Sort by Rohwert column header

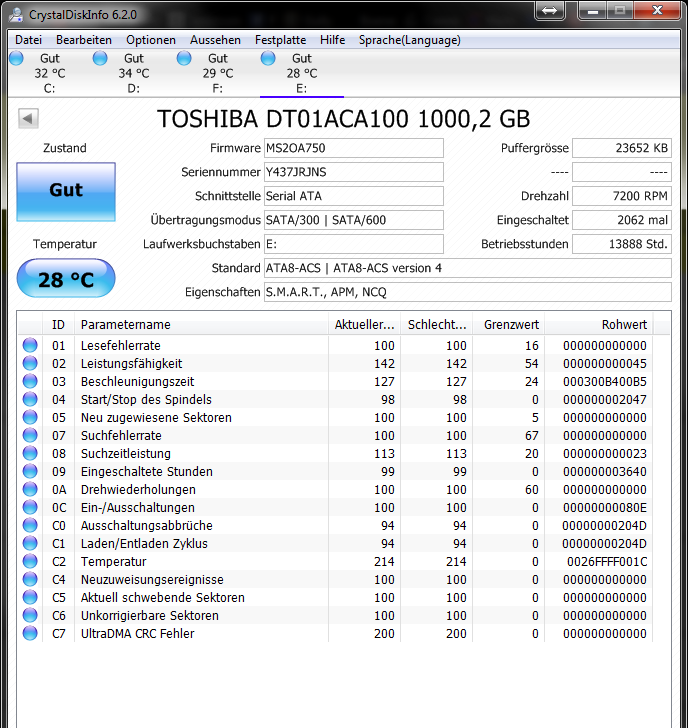tap(599, 325)
